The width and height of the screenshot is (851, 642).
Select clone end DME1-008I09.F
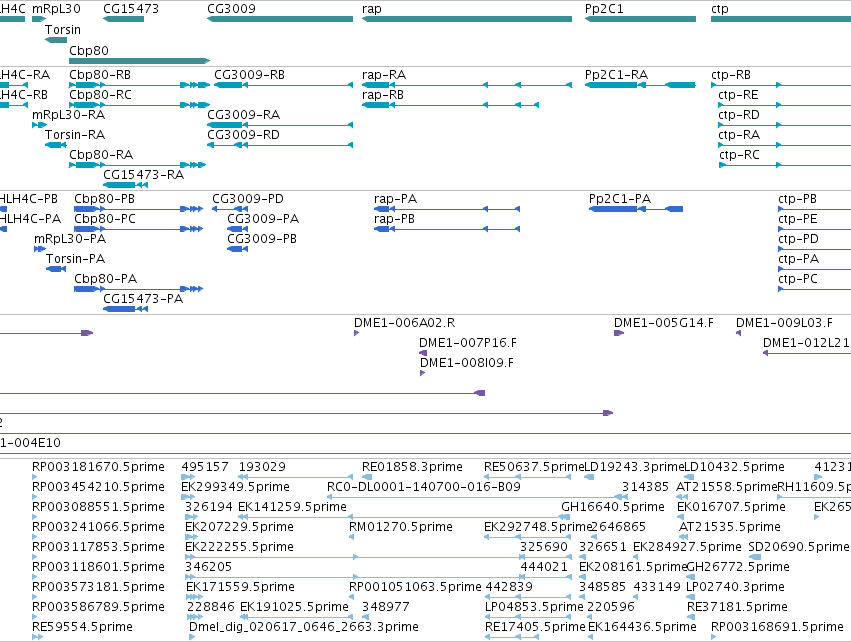coord(467,363)
